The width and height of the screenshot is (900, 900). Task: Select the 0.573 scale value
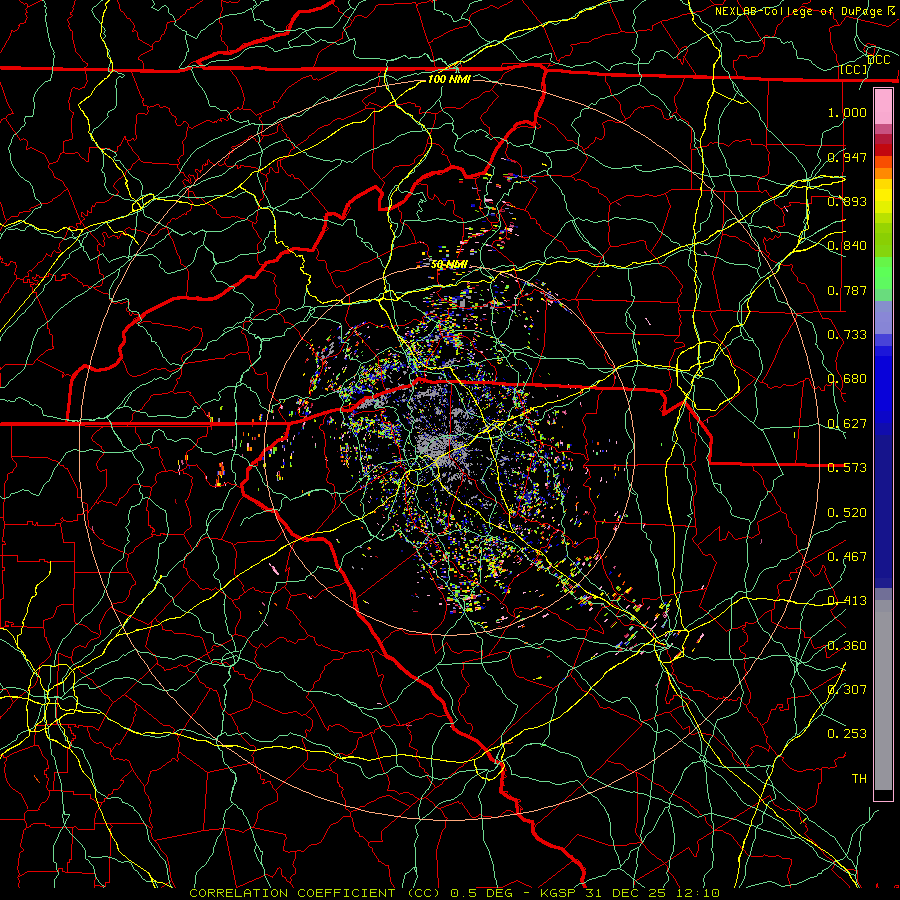(x=847, y=468)
